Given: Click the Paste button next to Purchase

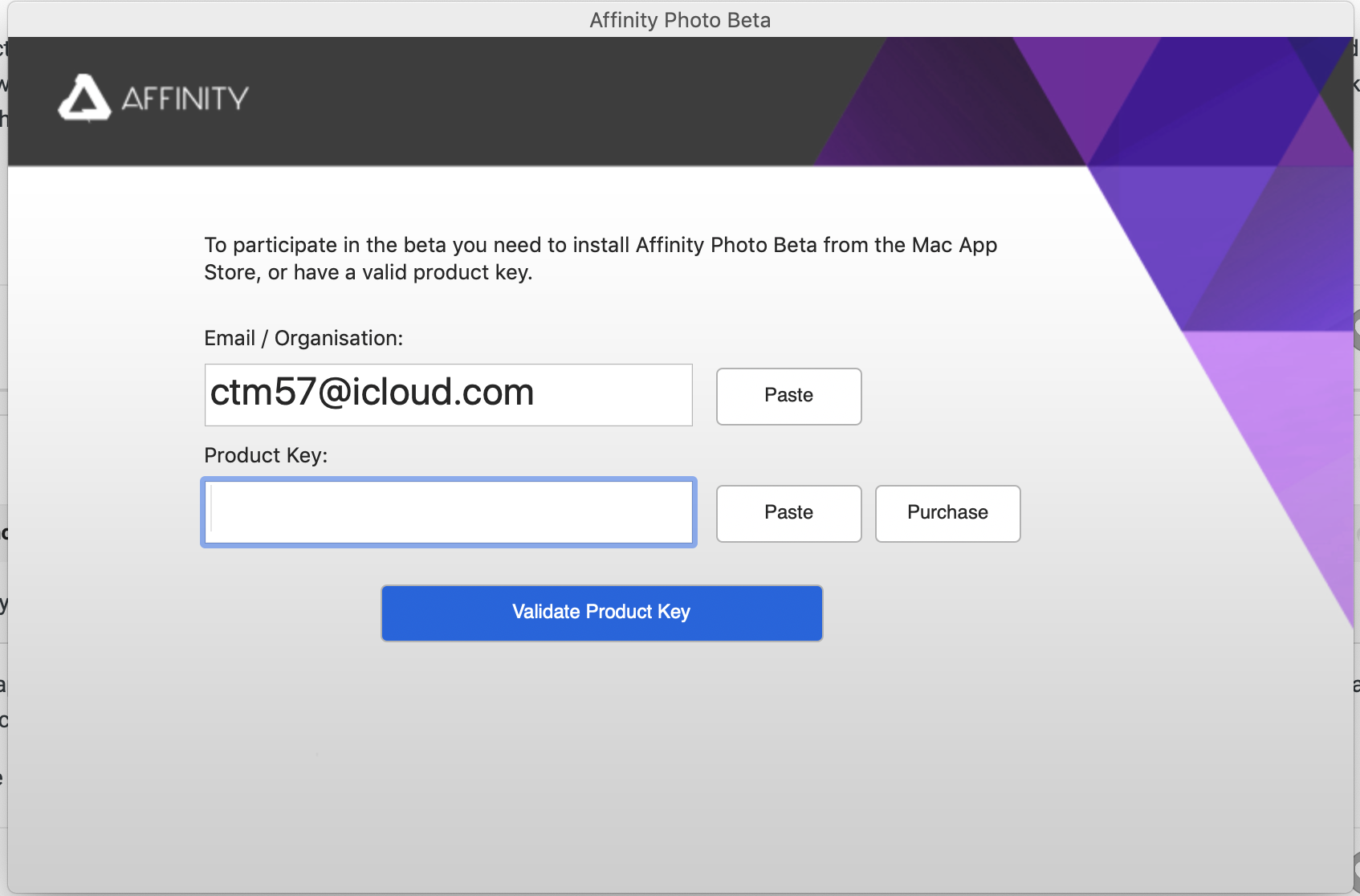Looking at the screenshot, I should (788, 512).
